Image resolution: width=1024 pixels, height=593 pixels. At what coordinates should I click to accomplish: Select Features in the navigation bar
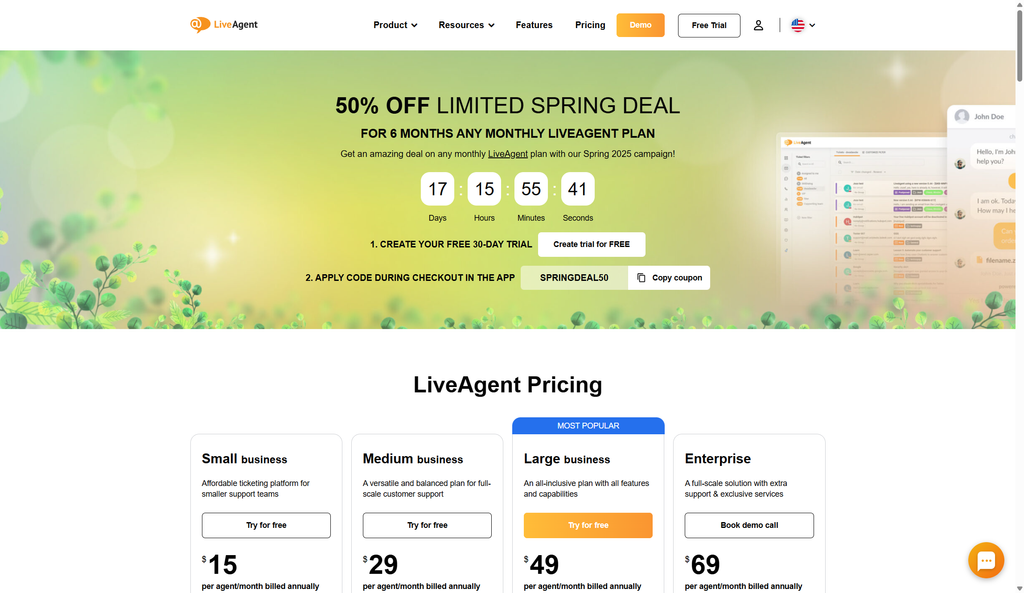pos(534,24)
